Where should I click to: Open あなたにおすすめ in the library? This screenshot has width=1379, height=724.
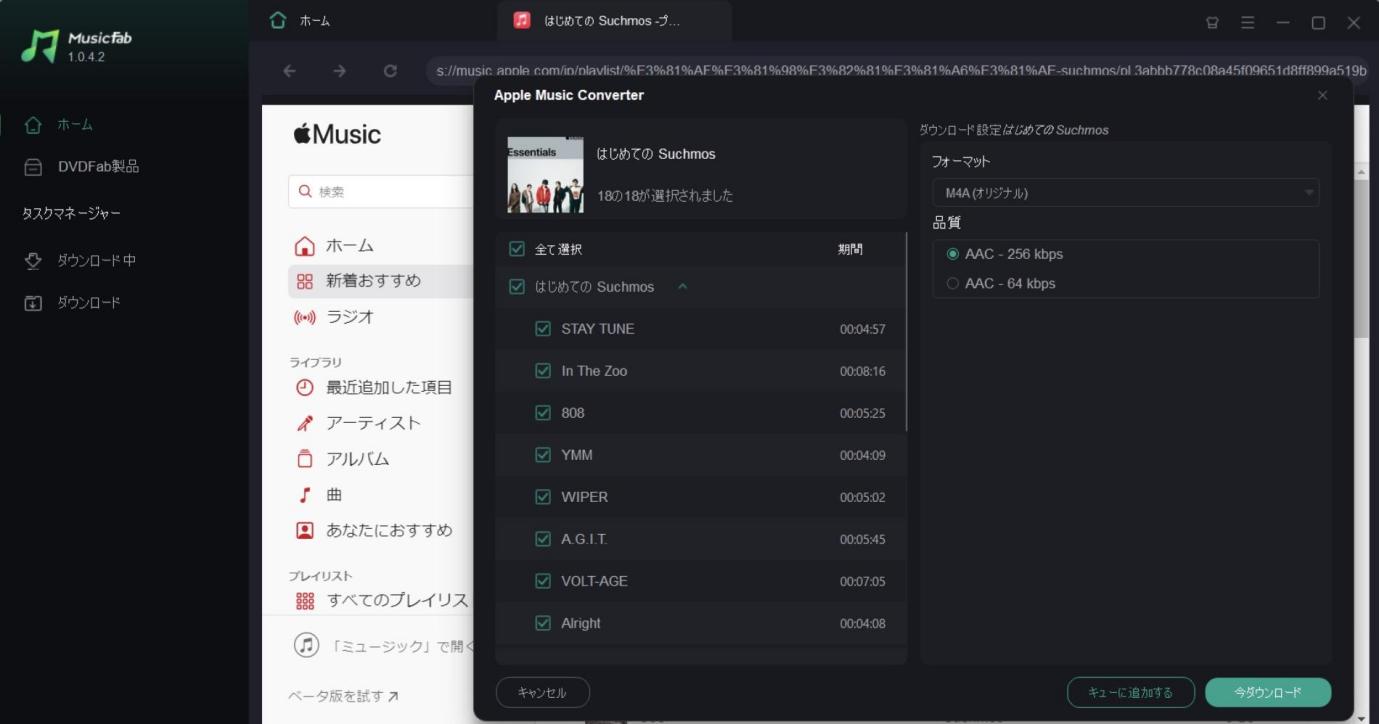coord(374,531)
